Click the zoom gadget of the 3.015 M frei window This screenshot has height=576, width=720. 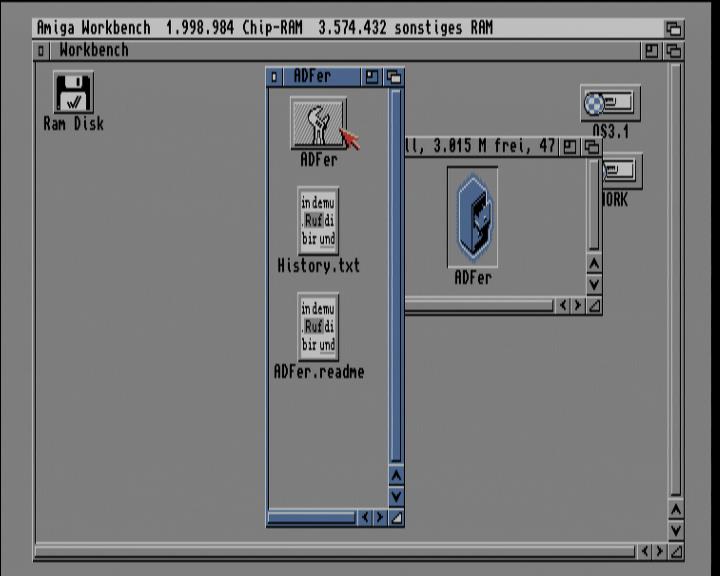point(569,147)
